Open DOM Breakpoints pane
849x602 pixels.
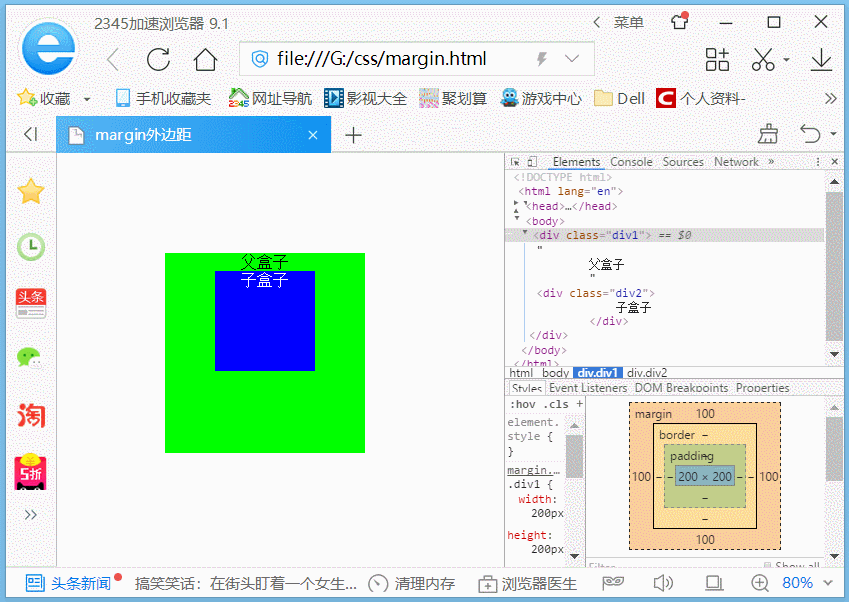(681, 388)
